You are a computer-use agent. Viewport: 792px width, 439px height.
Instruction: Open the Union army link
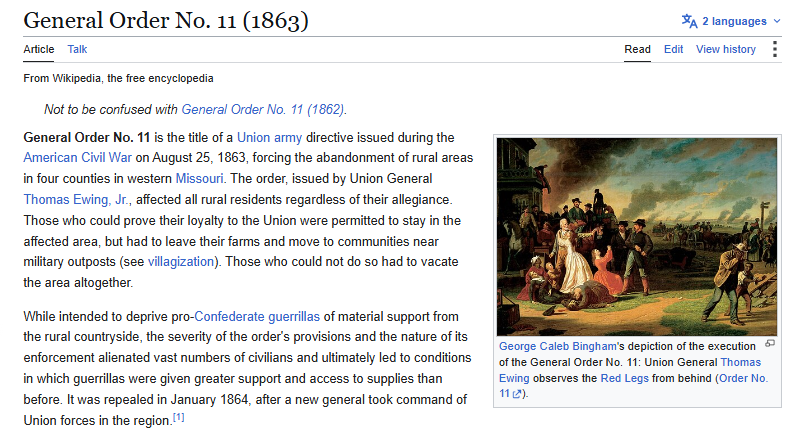(x=269, y=137)
